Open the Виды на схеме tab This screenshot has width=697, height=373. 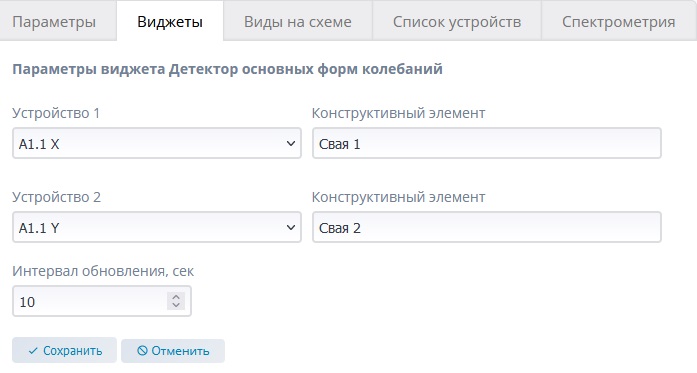tap(297, 22)
